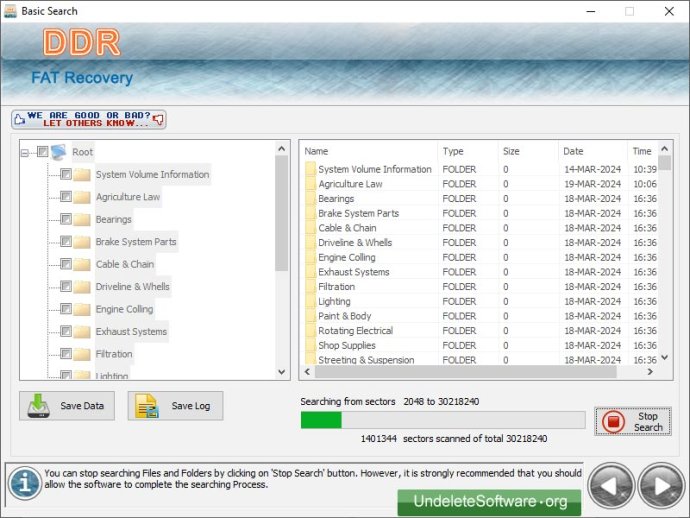Click file list scroll down arrow
Image resolution: width=690 pixels, height=518 pixels.
pyautogui.click(x=664, y=357)
